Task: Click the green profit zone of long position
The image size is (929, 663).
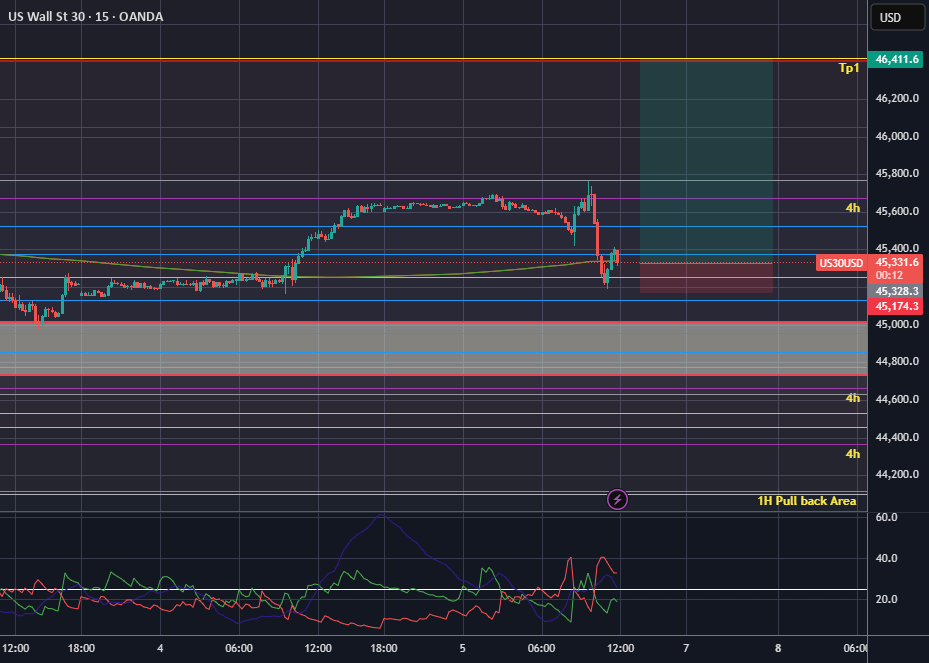Action: coord(706,161)
